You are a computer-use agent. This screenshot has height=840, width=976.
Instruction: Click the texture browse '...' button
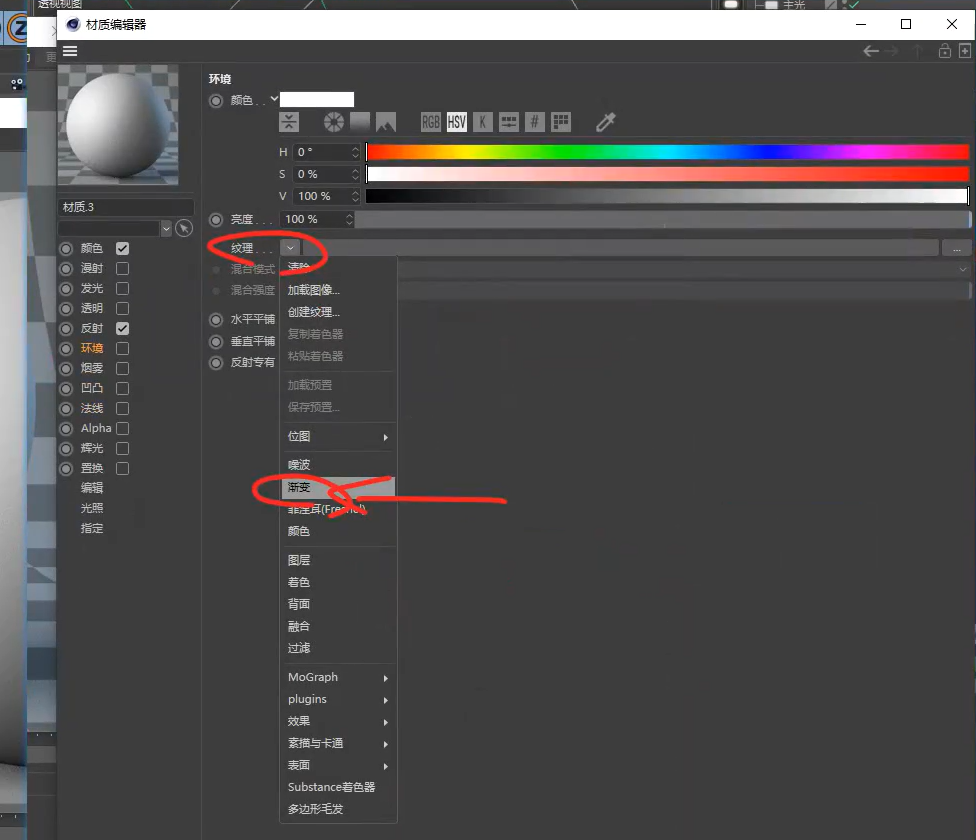(x=956, y=247)
